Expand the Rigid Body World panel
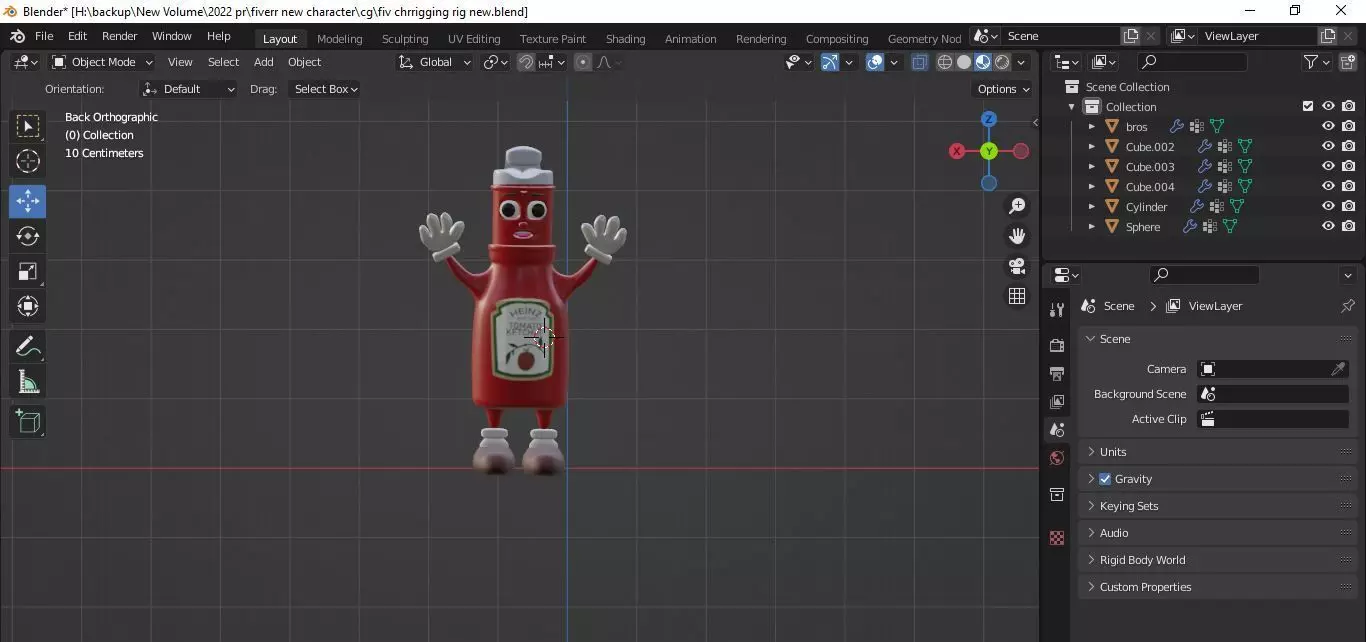 click(x=1216, y=560)
